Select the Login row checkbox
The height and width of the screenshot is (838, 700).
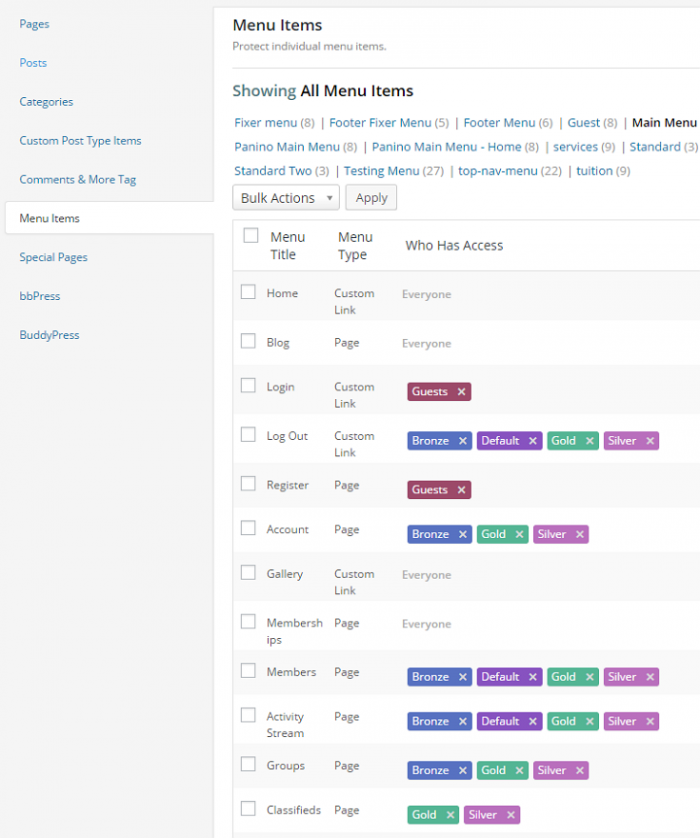coord(248,385)
